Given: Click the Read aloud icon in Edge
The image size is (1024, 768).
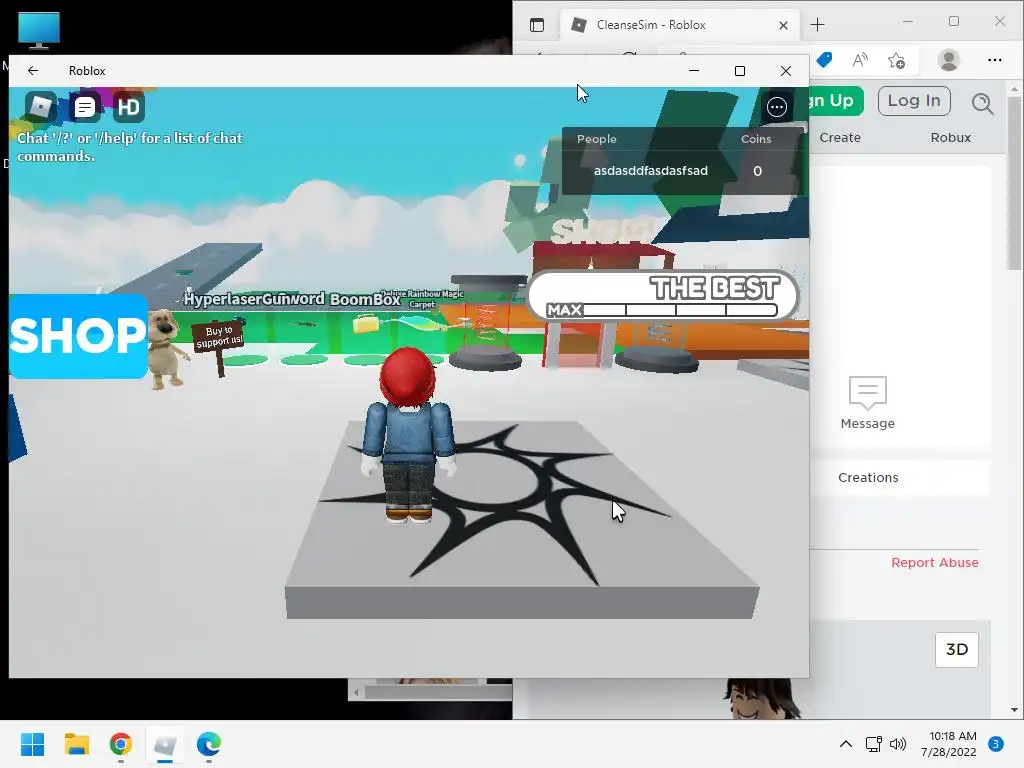Looking at the screenshot, I should [x=860, y=60].
